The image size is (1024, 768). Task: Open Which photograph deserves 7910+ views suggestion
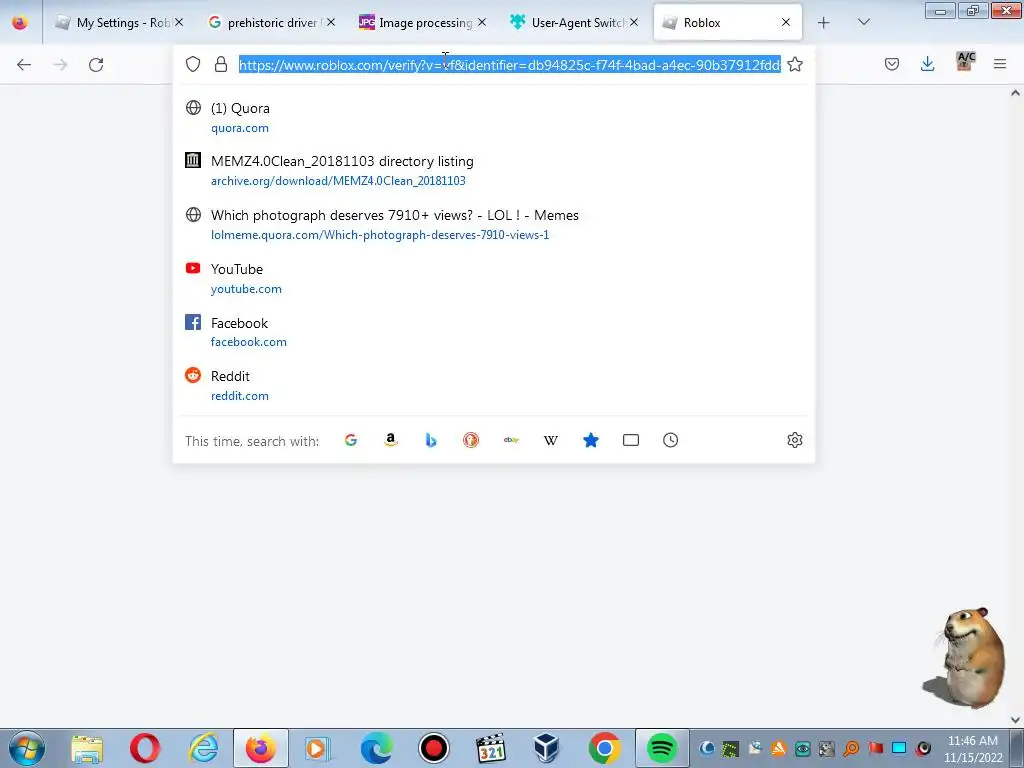(494, 225)
